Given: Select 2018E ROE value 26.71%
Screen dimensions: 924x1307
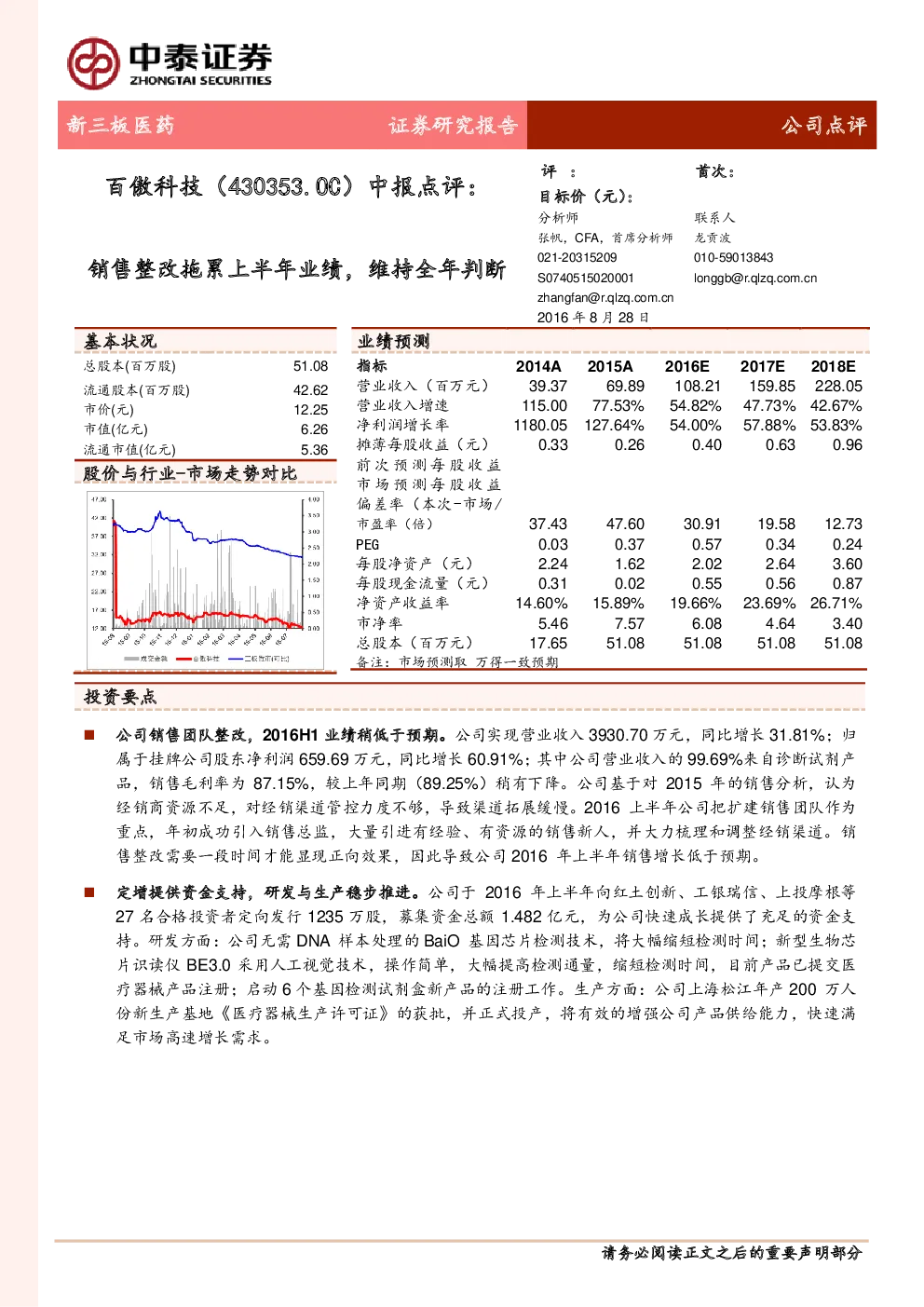Looking at the screenshot, I should tap(836, 604).
